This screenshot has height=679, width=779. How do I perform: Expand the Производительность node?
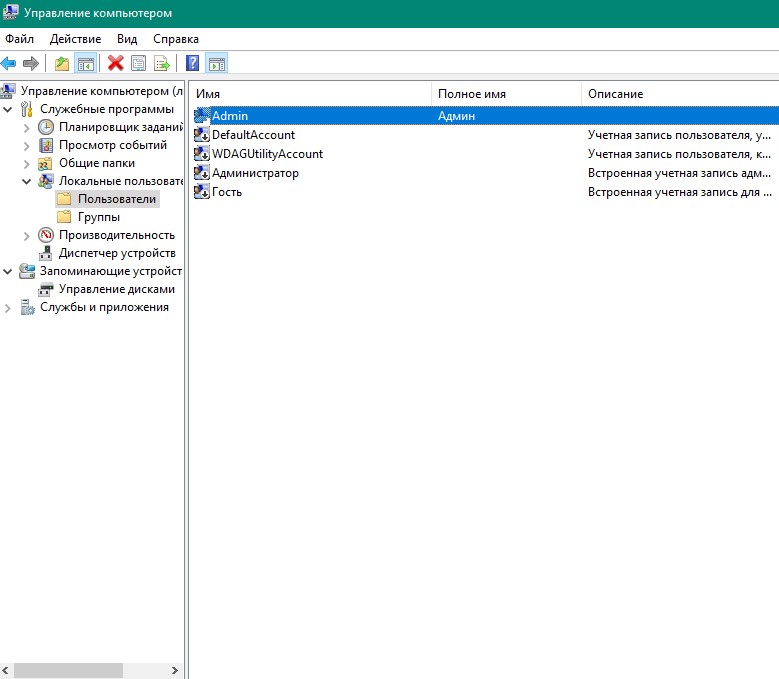[x=27, y=235]
